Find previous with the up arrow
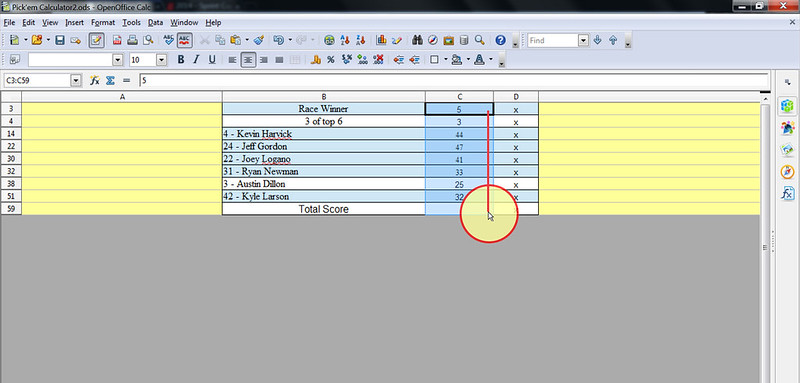This screenshot has width=800, height=383. pos(613,40)
